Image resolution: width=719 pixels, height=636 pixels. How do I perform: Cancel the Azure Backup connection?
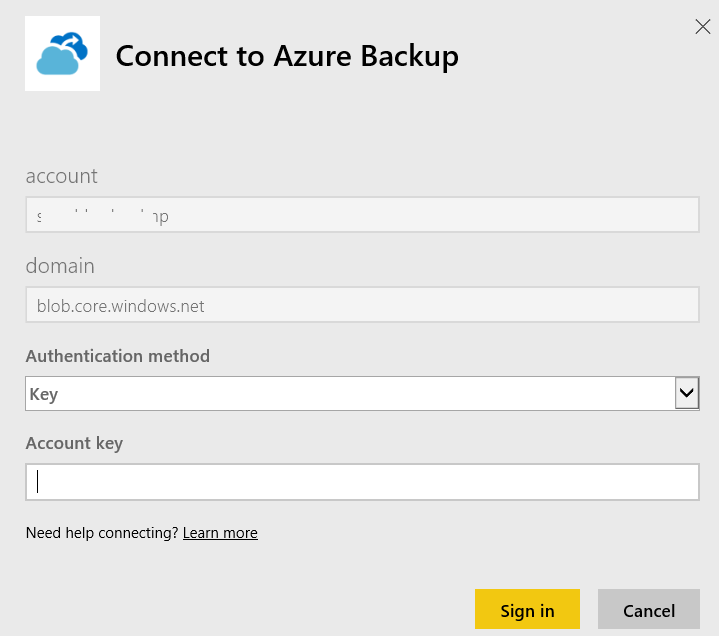648,610
